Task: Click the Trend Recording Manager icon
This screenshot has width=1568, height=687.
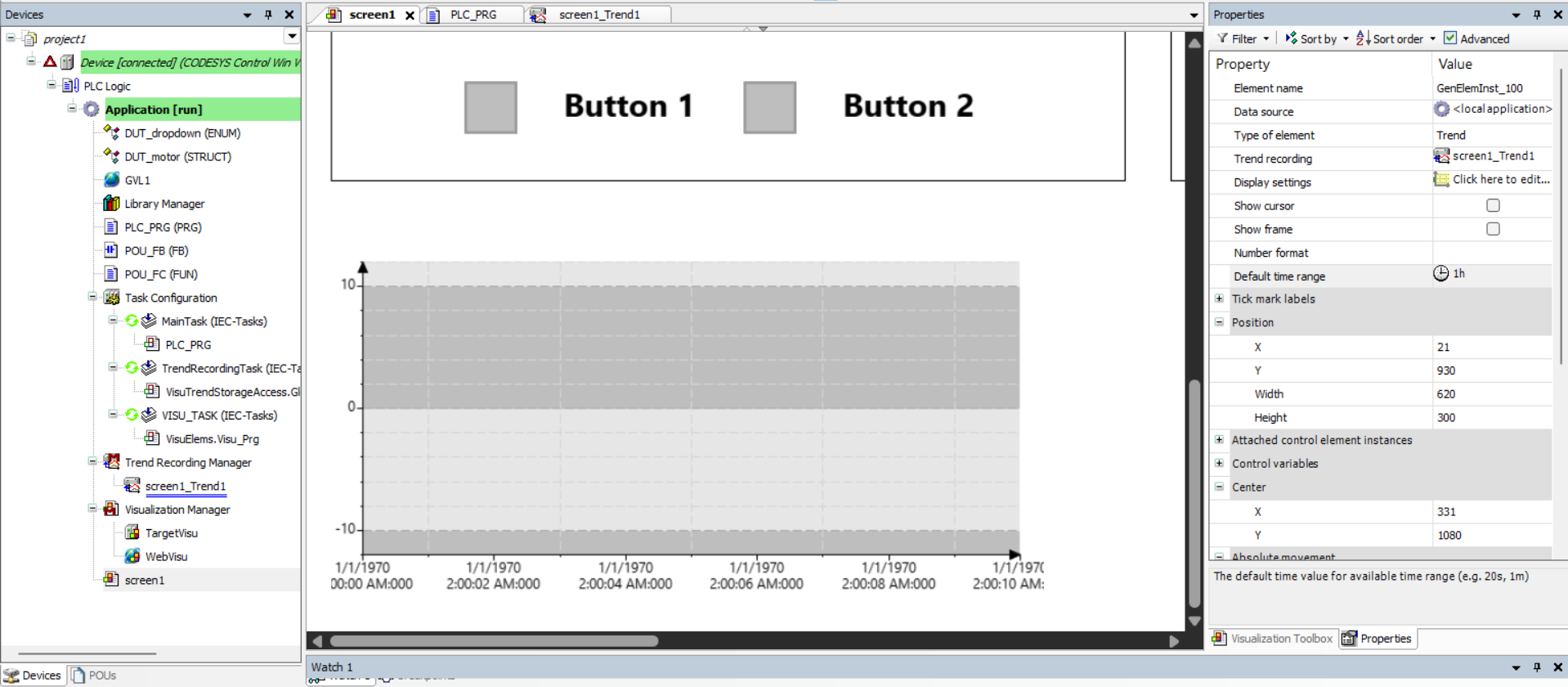Action: tap(111, 462)
